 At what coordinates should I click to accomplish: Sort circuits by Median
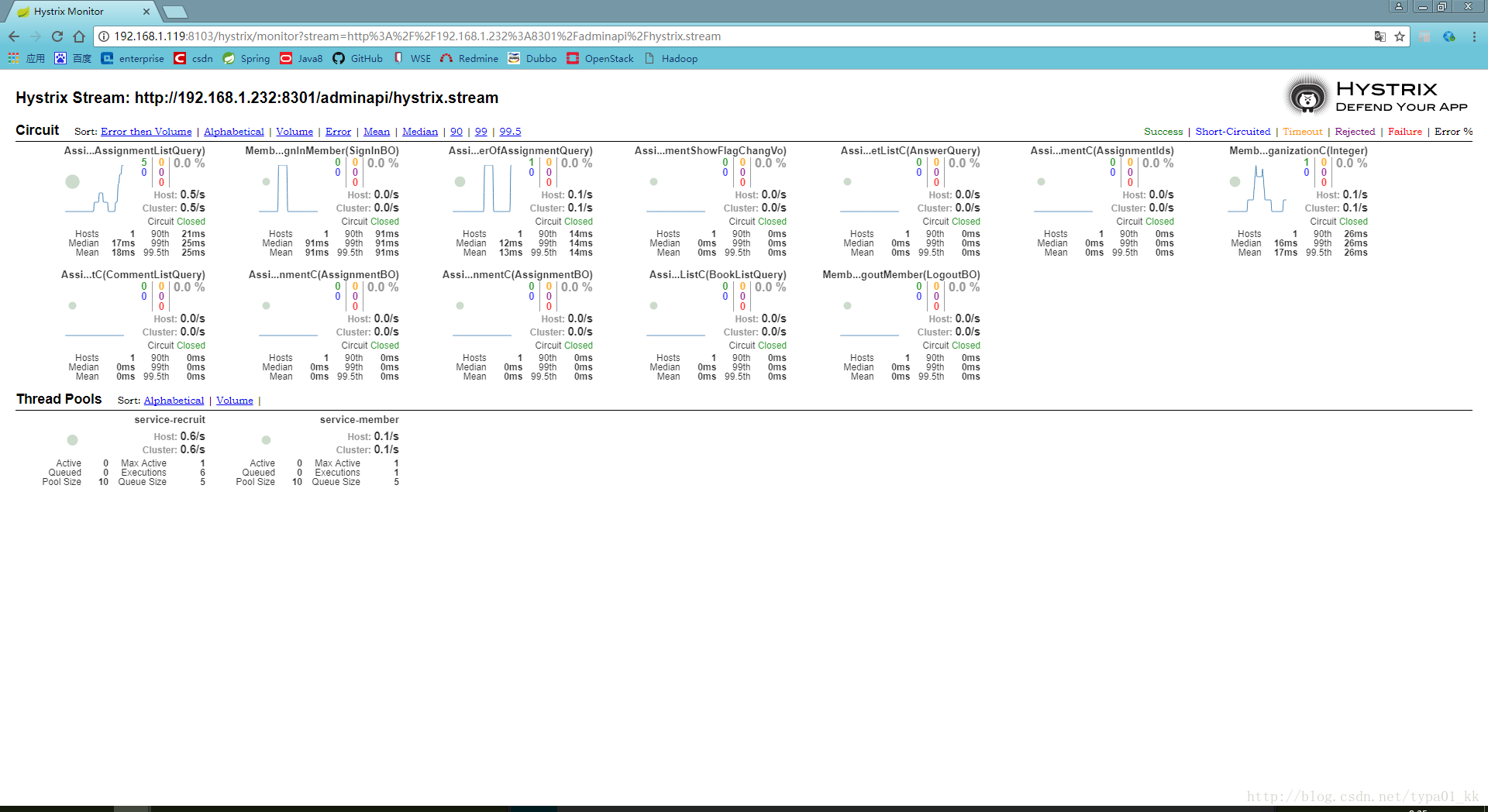pos(420,132)
